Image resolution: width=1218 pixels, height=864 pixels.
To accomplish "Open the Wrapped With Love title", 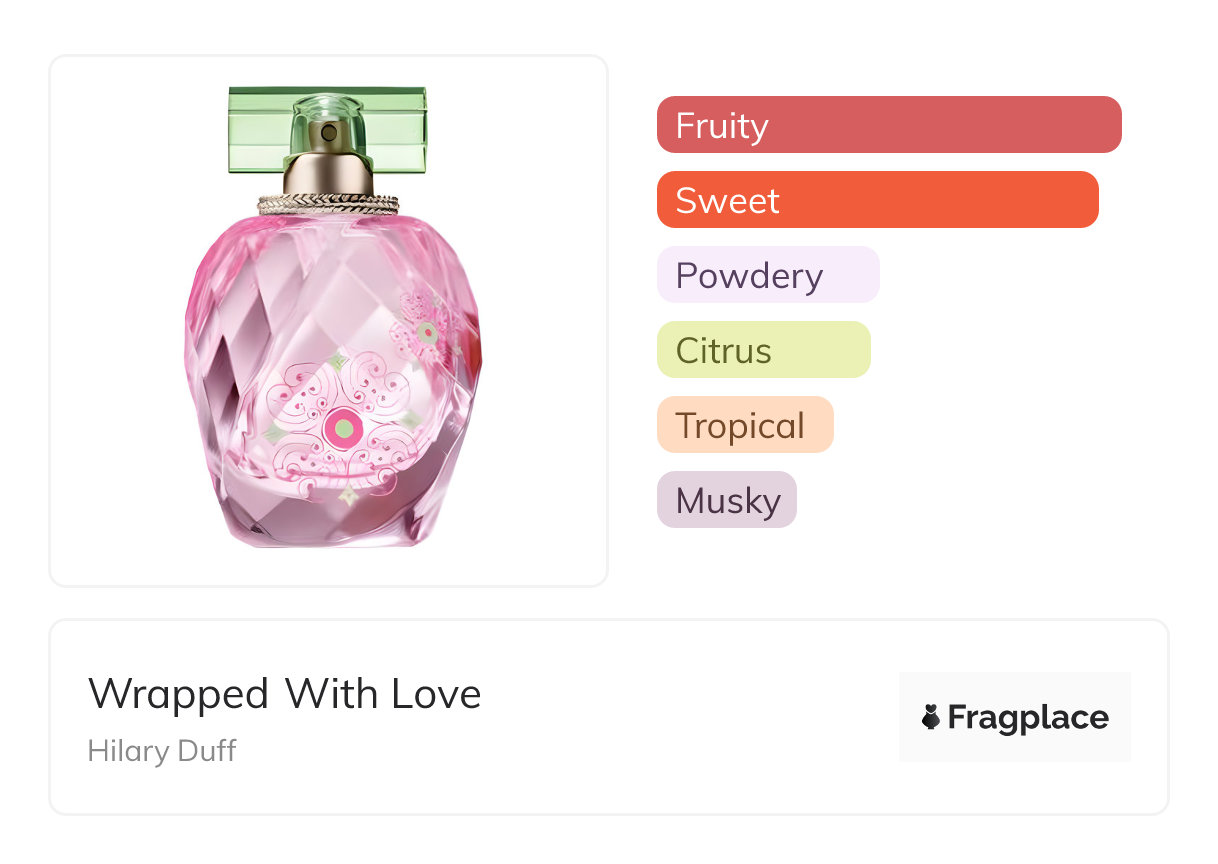I will (284, 694).
